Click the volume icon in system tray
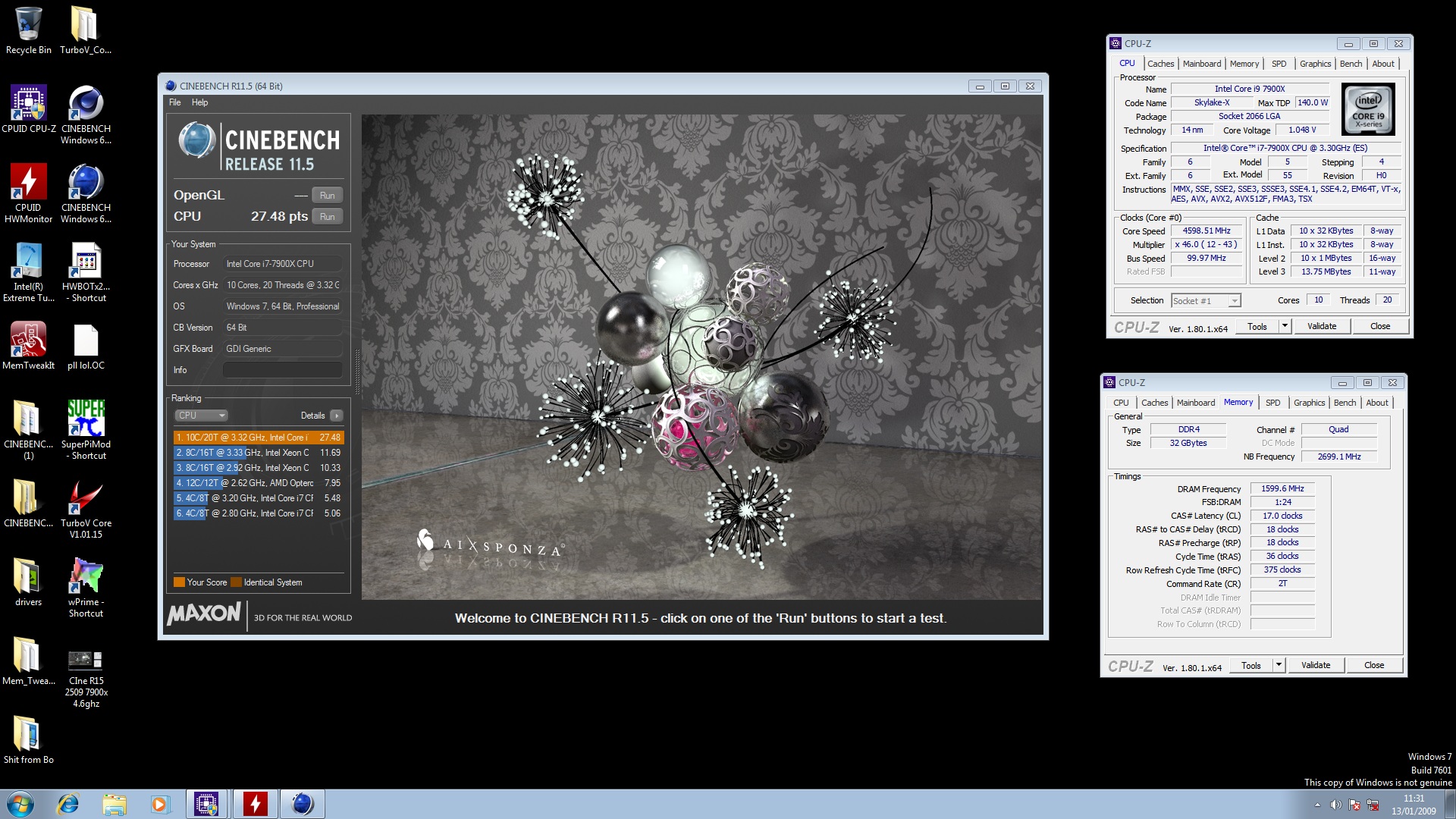The width and height of the screenshot is (1456, 819). click(x=1335, y=805)
